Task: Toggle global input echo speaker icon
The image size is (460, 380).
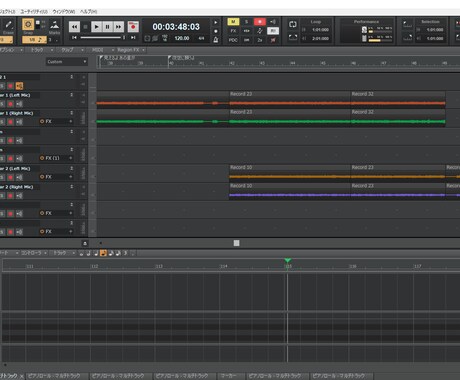Action: (273, 22)
